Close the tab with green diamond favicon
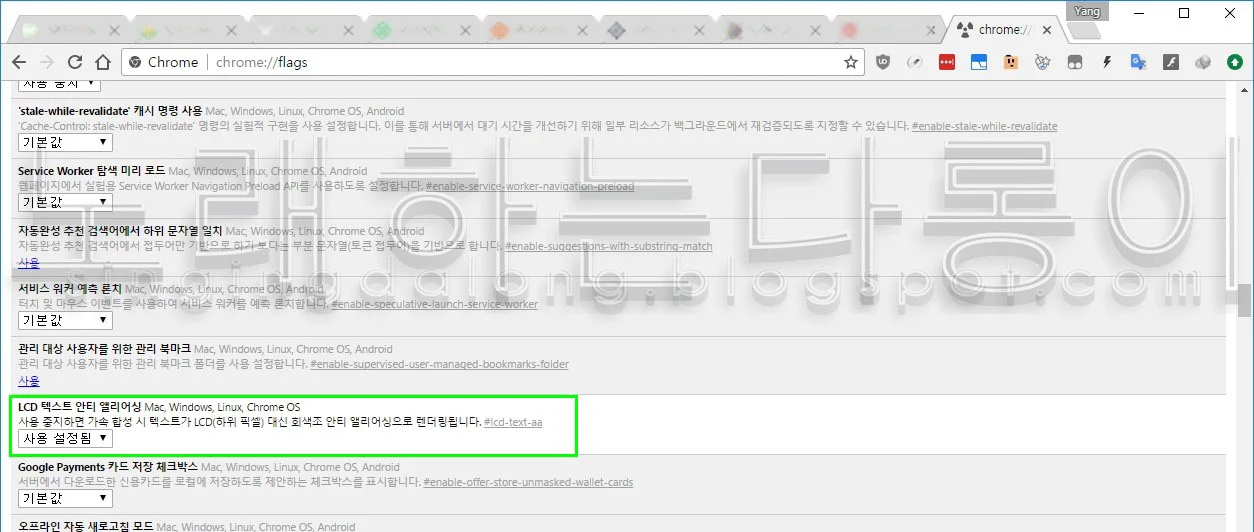This screenshot has width=1254, height=532. point(464,30)
